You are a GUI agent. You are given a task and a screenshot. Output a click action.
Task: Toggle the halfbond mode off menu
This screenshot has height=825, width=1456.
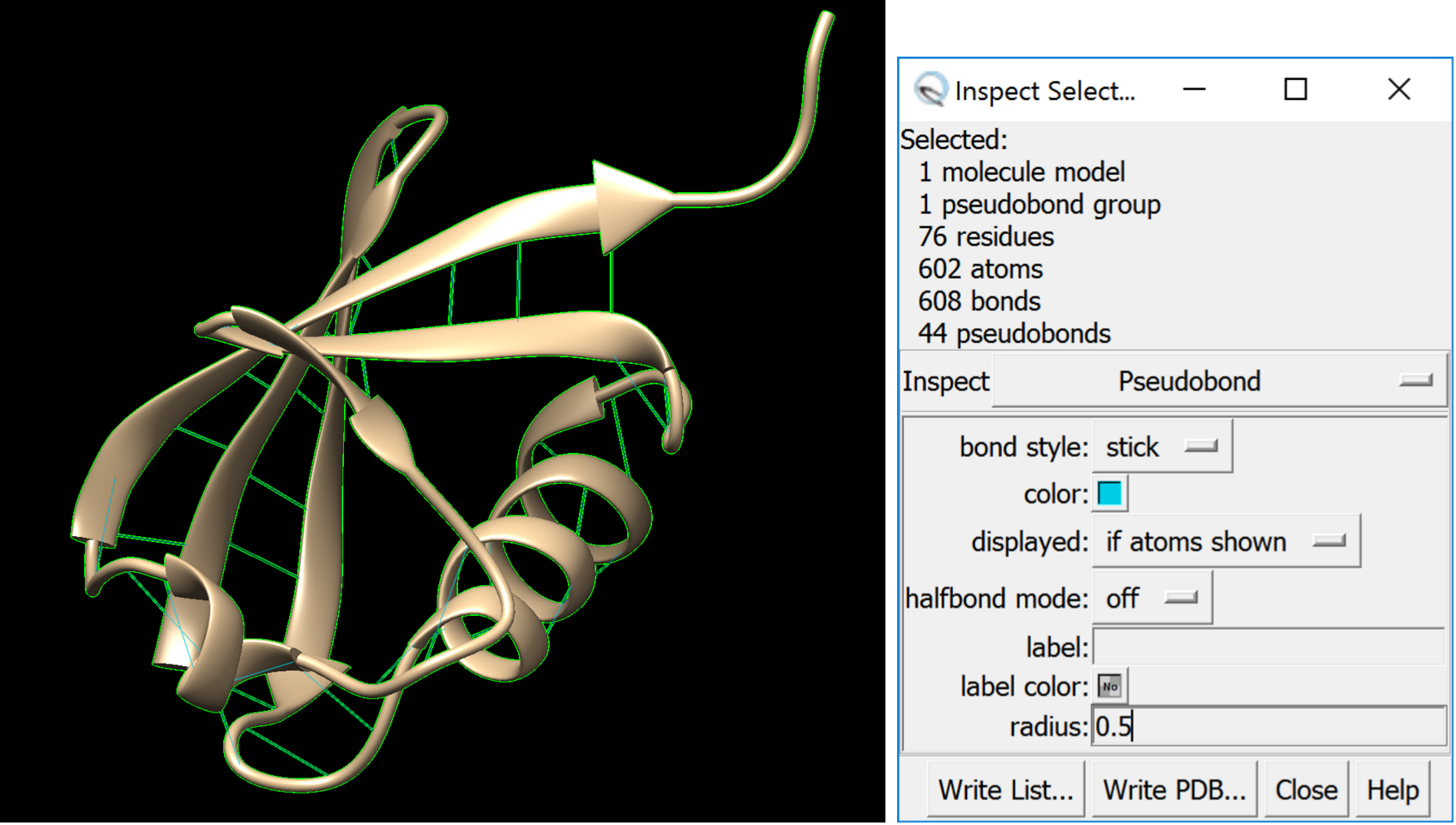[1151, 599]
